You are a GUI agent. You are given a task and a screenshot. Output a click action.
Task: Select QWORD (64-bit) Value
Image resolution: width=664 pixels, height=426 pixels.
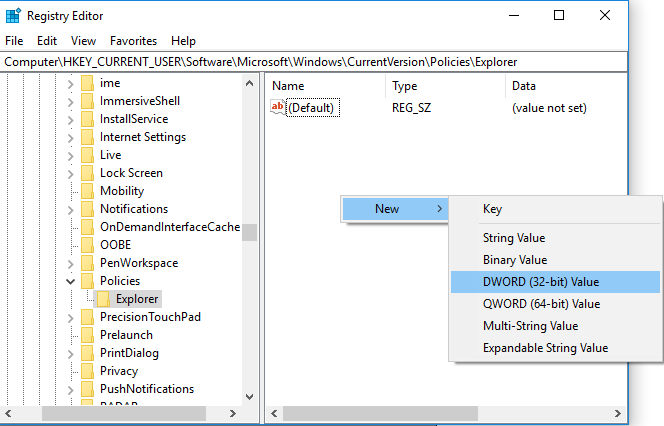pos(555,304)
